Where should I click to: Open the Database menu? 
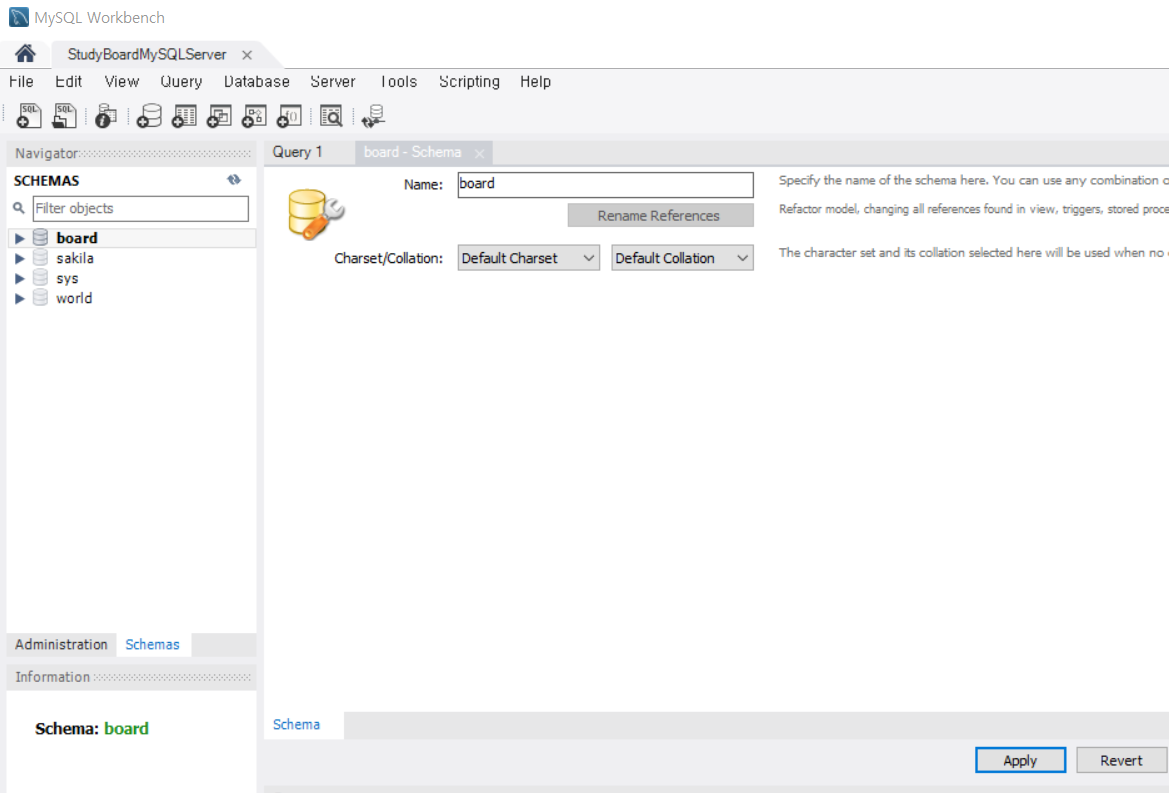[256, 81]
